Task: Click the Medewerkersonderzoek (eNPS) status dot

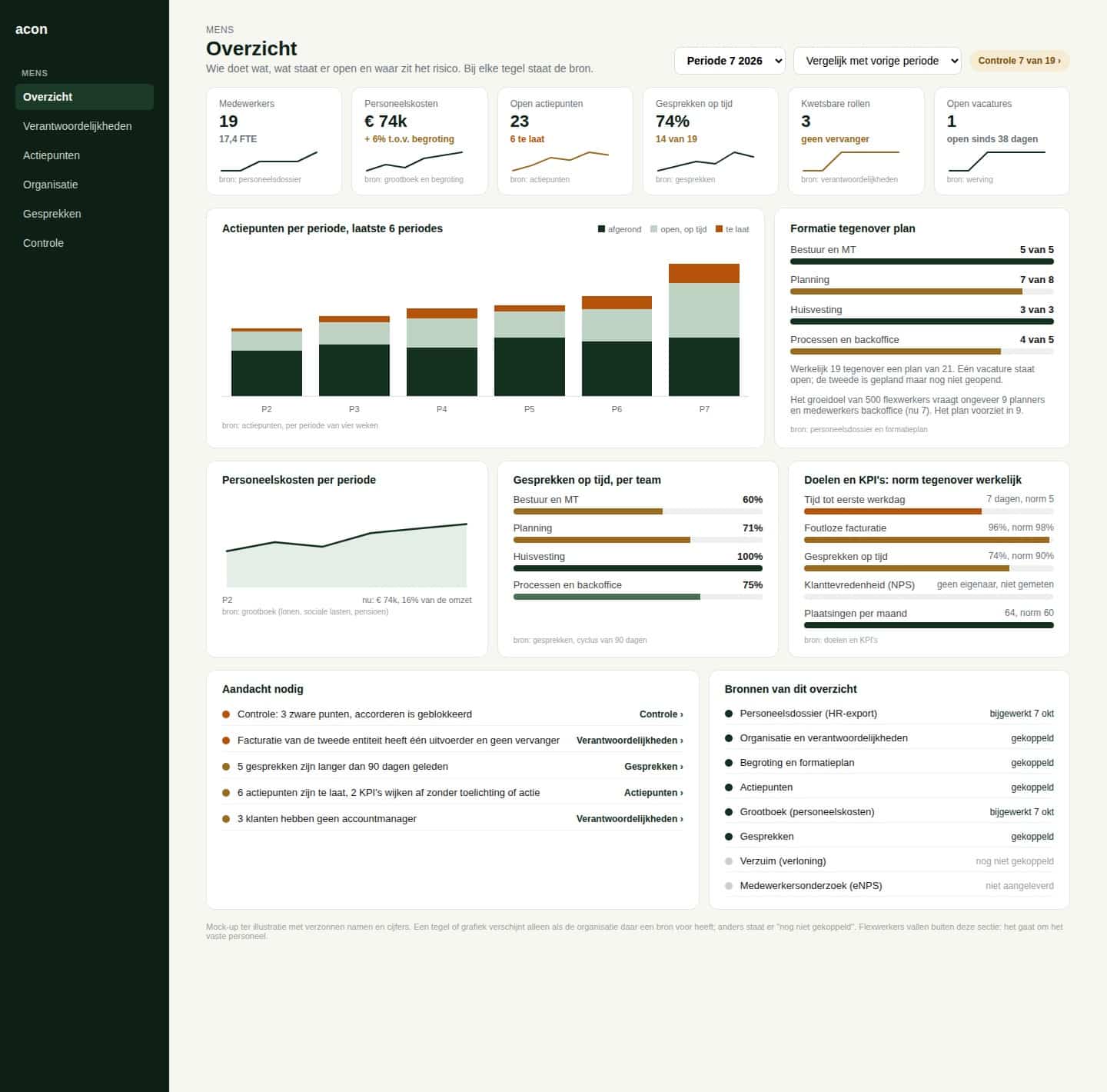Action: click(x=729, y=886)
